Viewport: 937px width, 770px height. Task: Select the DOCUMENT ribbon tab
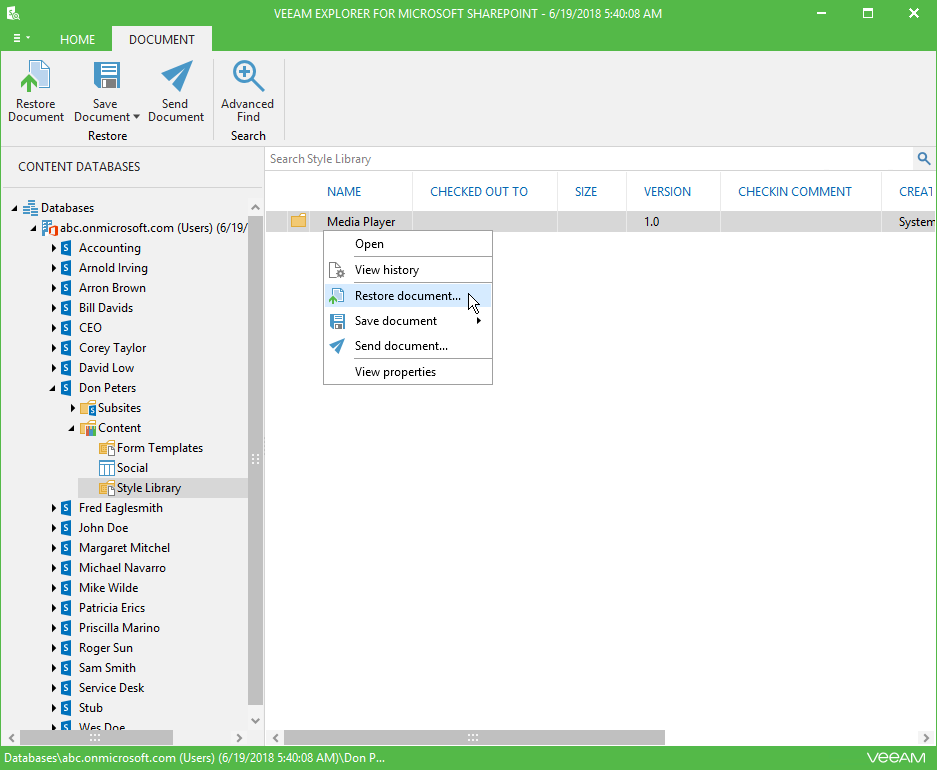click(162, 39)
